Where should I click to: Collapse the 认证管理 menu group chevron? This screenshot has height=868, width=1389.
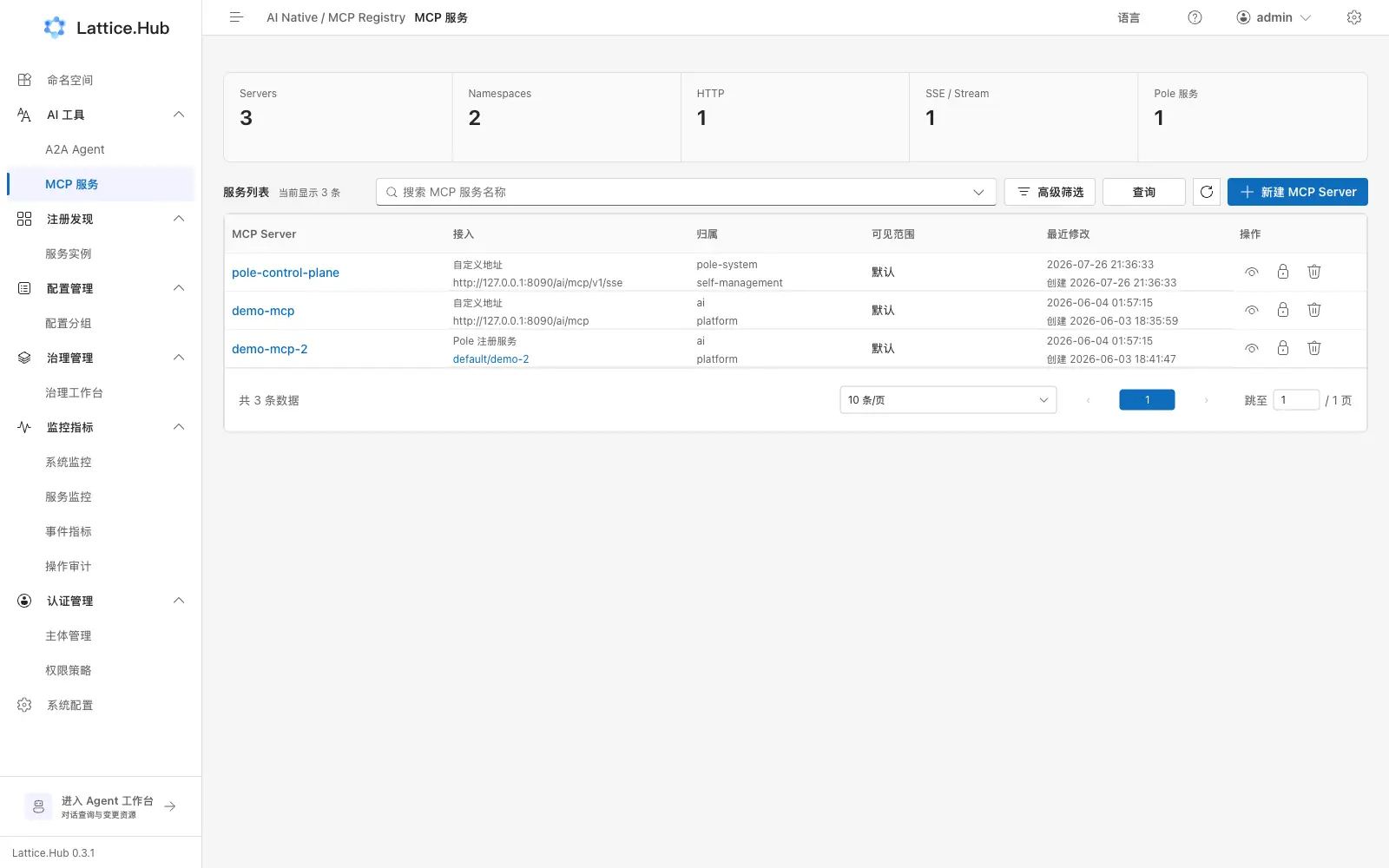(x=179, y=601)
